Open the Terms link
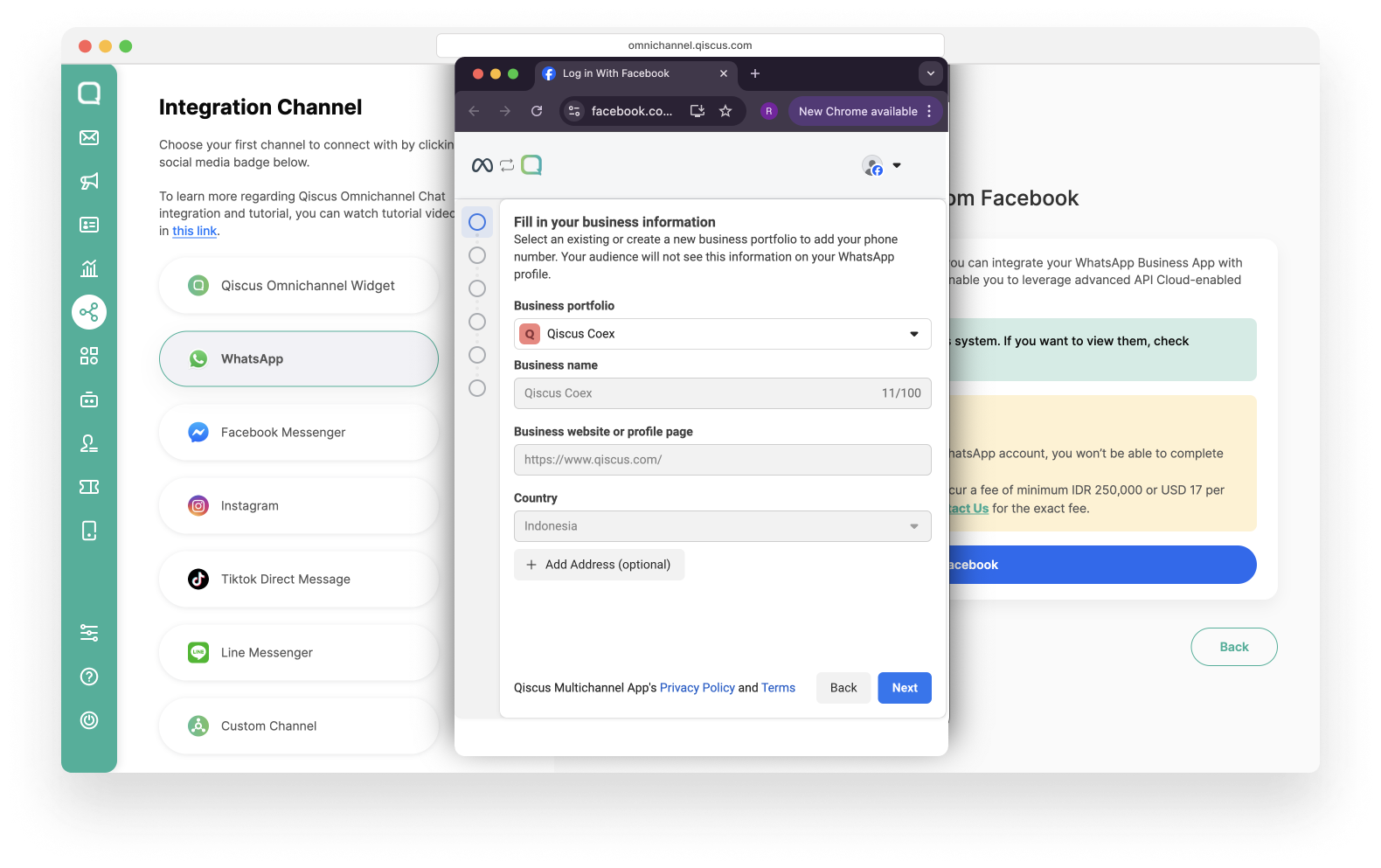This screenshot has height=868, width=1381. [778, 688]
